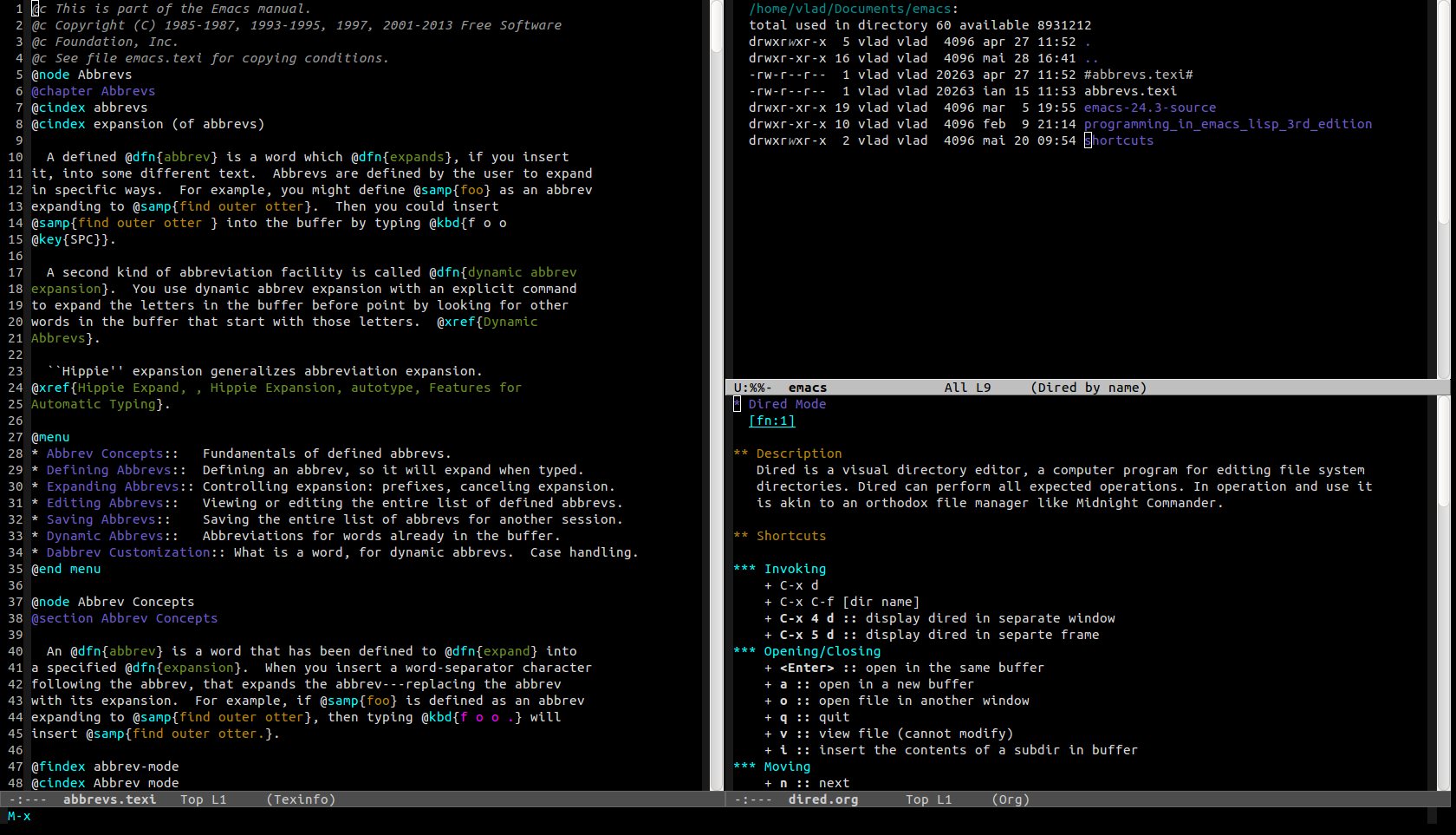Select the abbrevs.texi file in Dired

pyautogui.click(x=1130, y=91)
